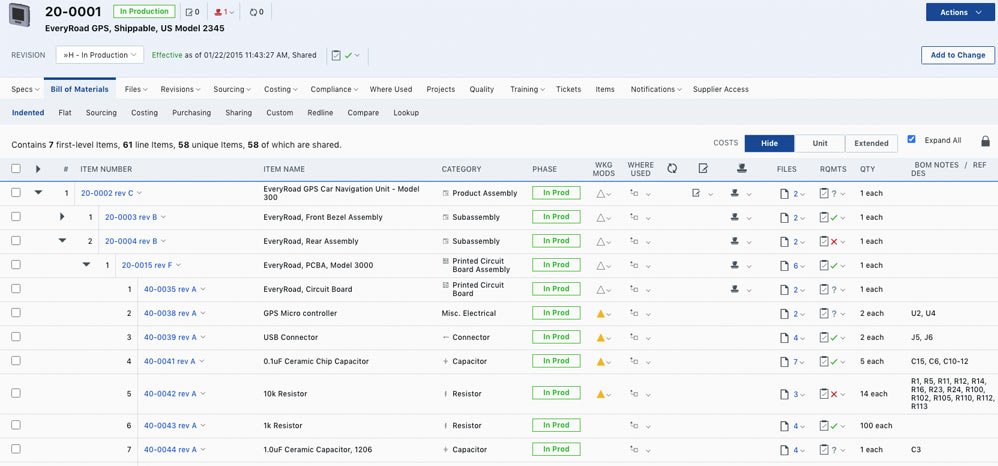
Task: Click the Add to Change button
Action: (x=958, y=55)
